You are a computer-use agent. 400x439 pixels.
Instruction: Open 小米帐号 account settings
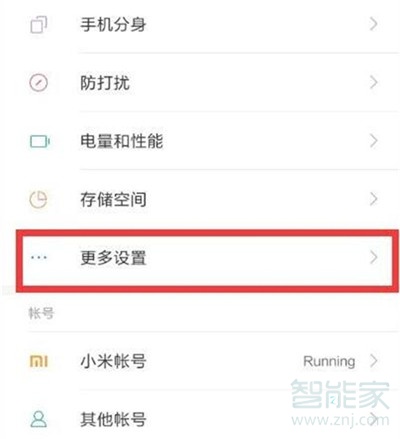[200, 361]
